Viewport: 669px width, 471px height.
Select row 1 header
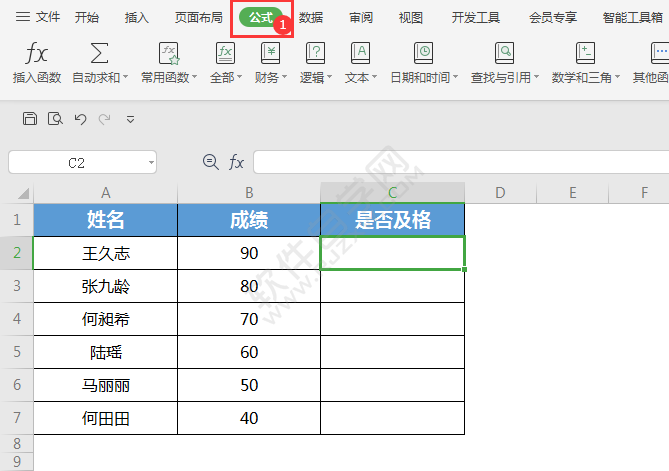click(17, 220)
